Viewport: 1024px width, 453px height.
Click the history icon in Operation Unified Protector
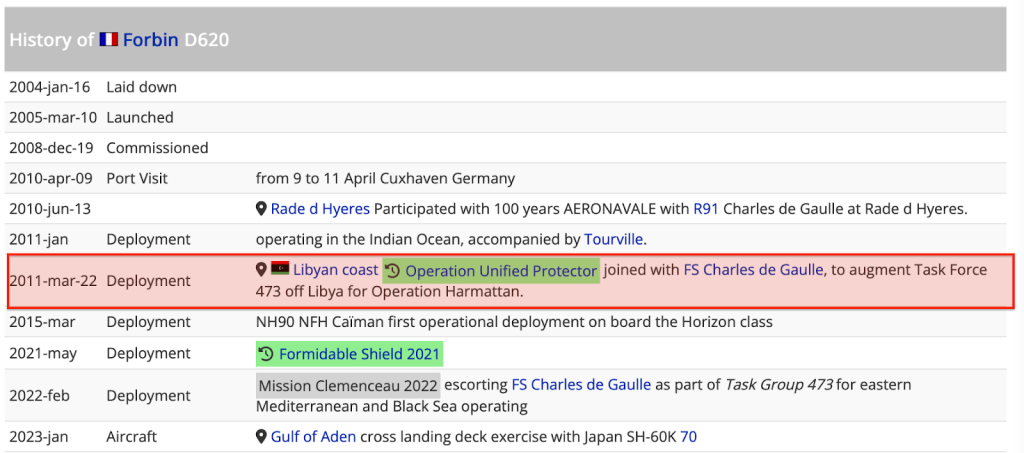(x=393, y=271)
